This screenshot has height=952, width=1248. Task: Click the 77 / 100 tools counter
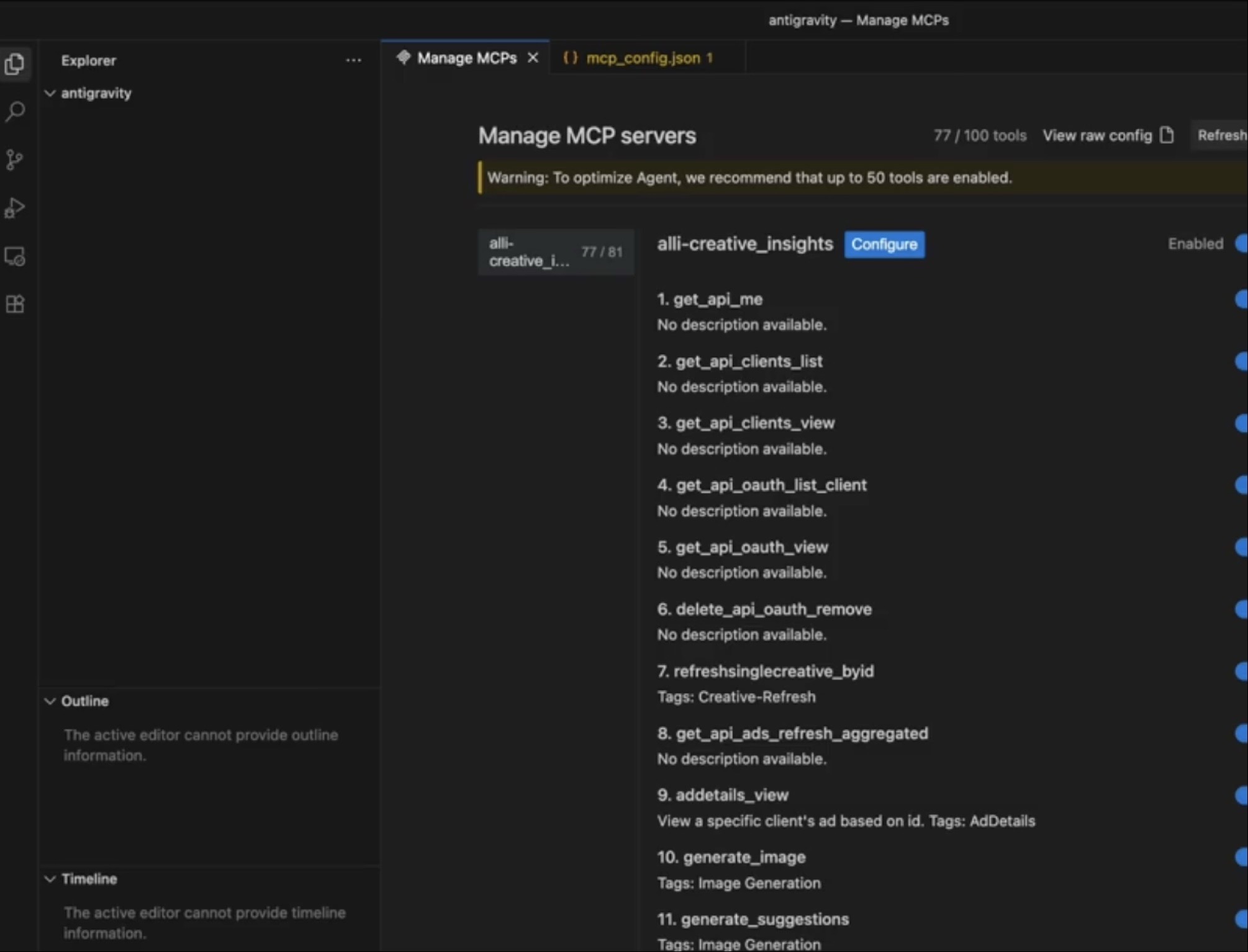[980, 135]
